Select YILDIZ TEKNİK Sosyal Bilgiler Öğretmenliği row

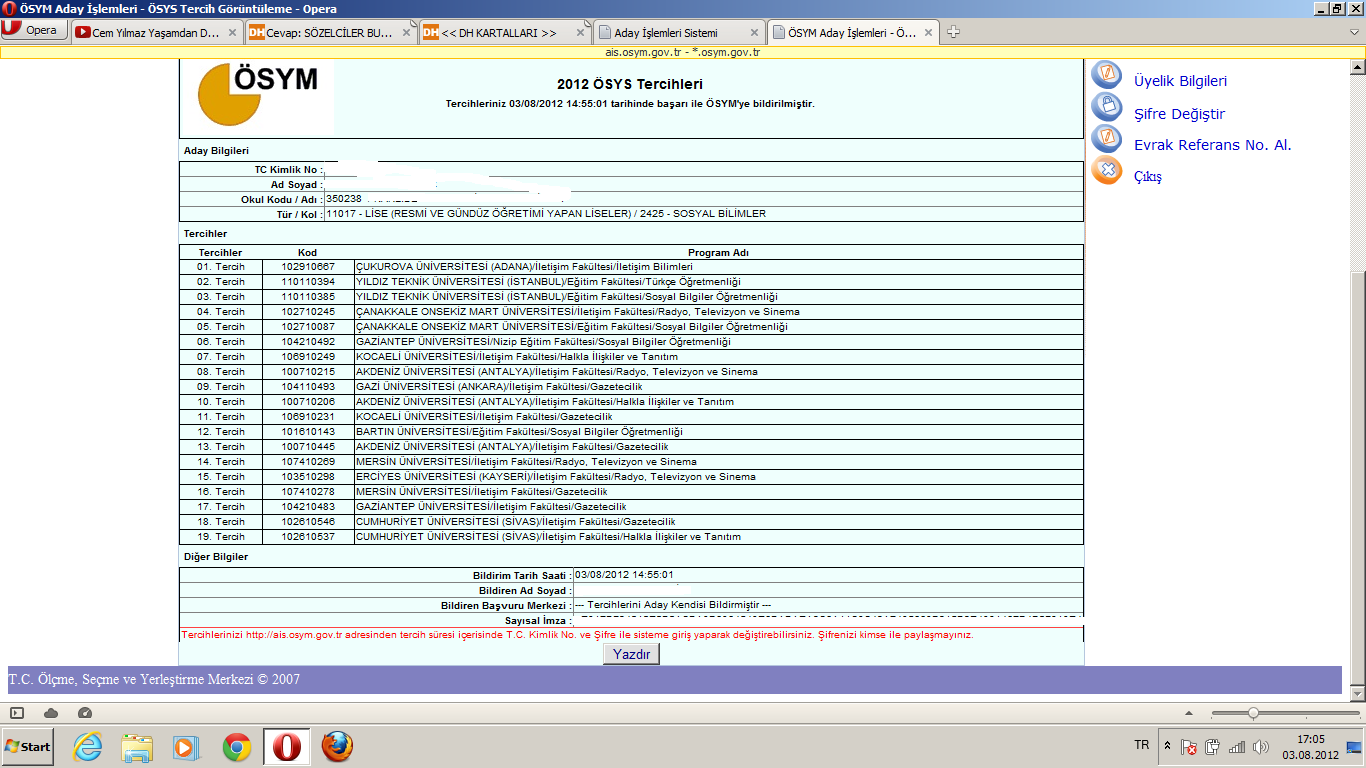point(631,297)
